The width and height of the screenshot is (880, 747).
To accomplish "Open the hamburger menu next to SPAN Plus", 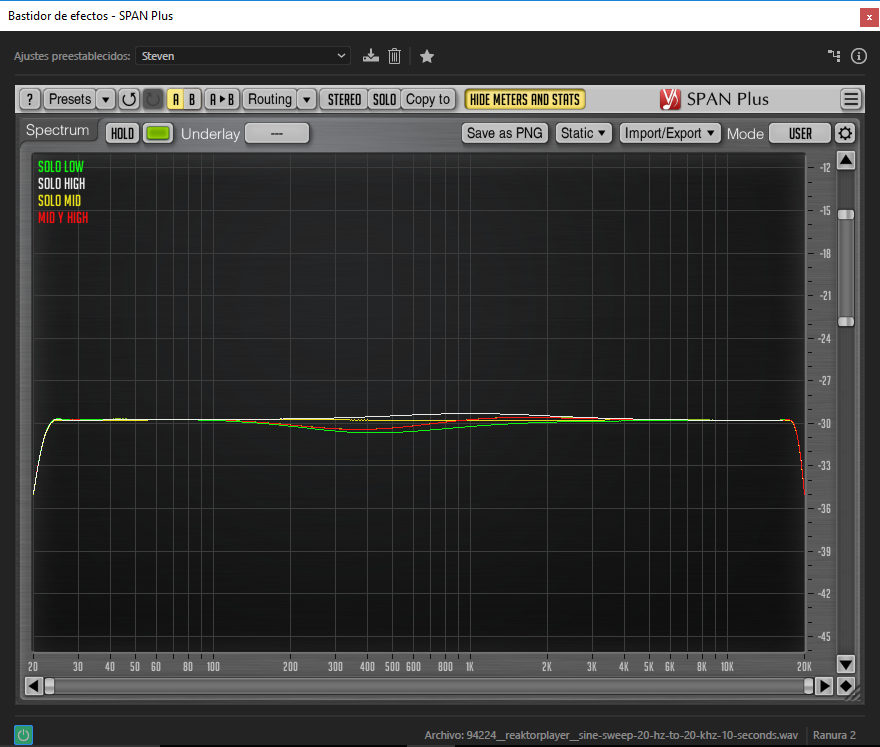I will point(850,99).
